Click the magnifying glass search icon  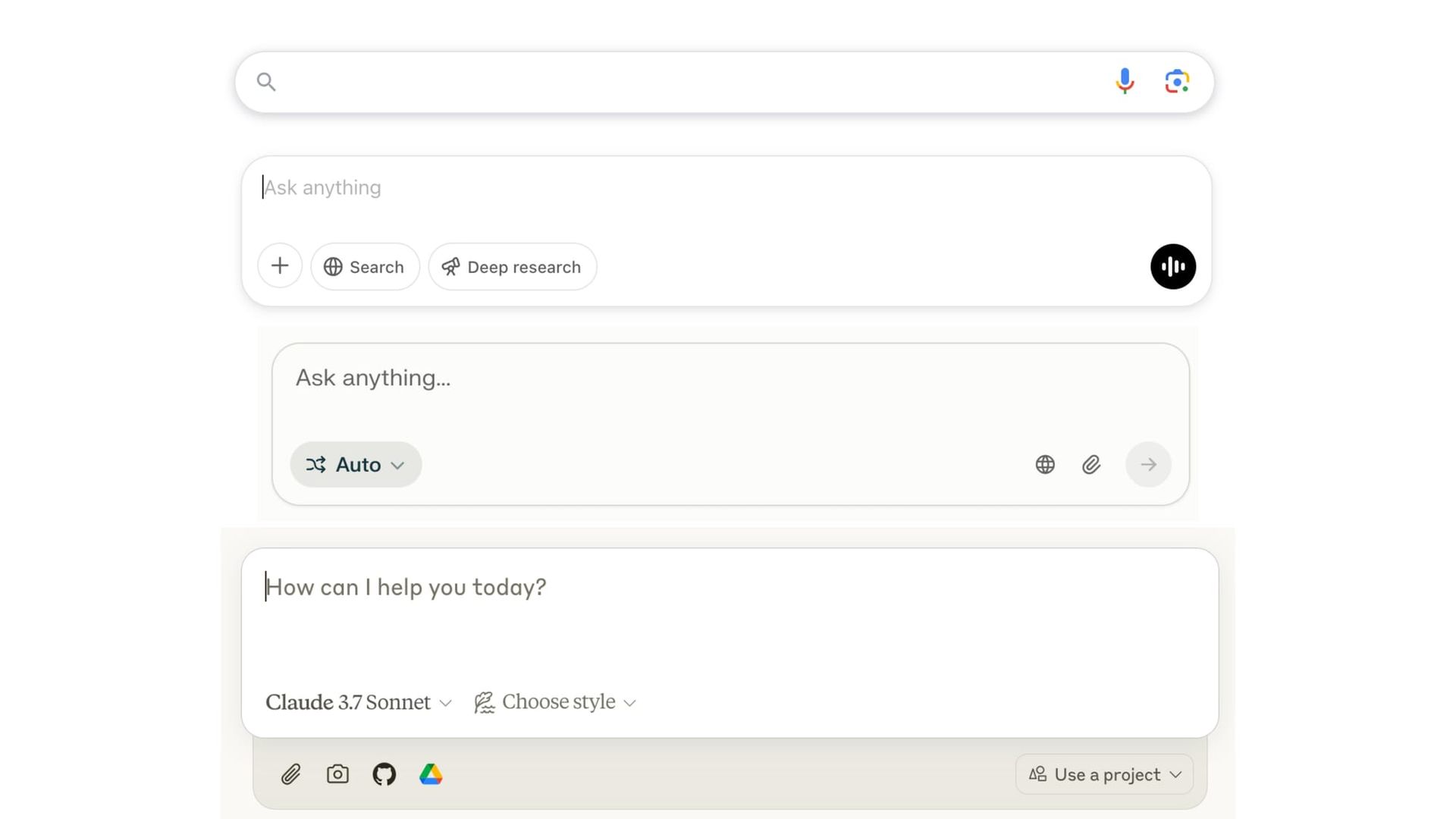coord(266,82)
